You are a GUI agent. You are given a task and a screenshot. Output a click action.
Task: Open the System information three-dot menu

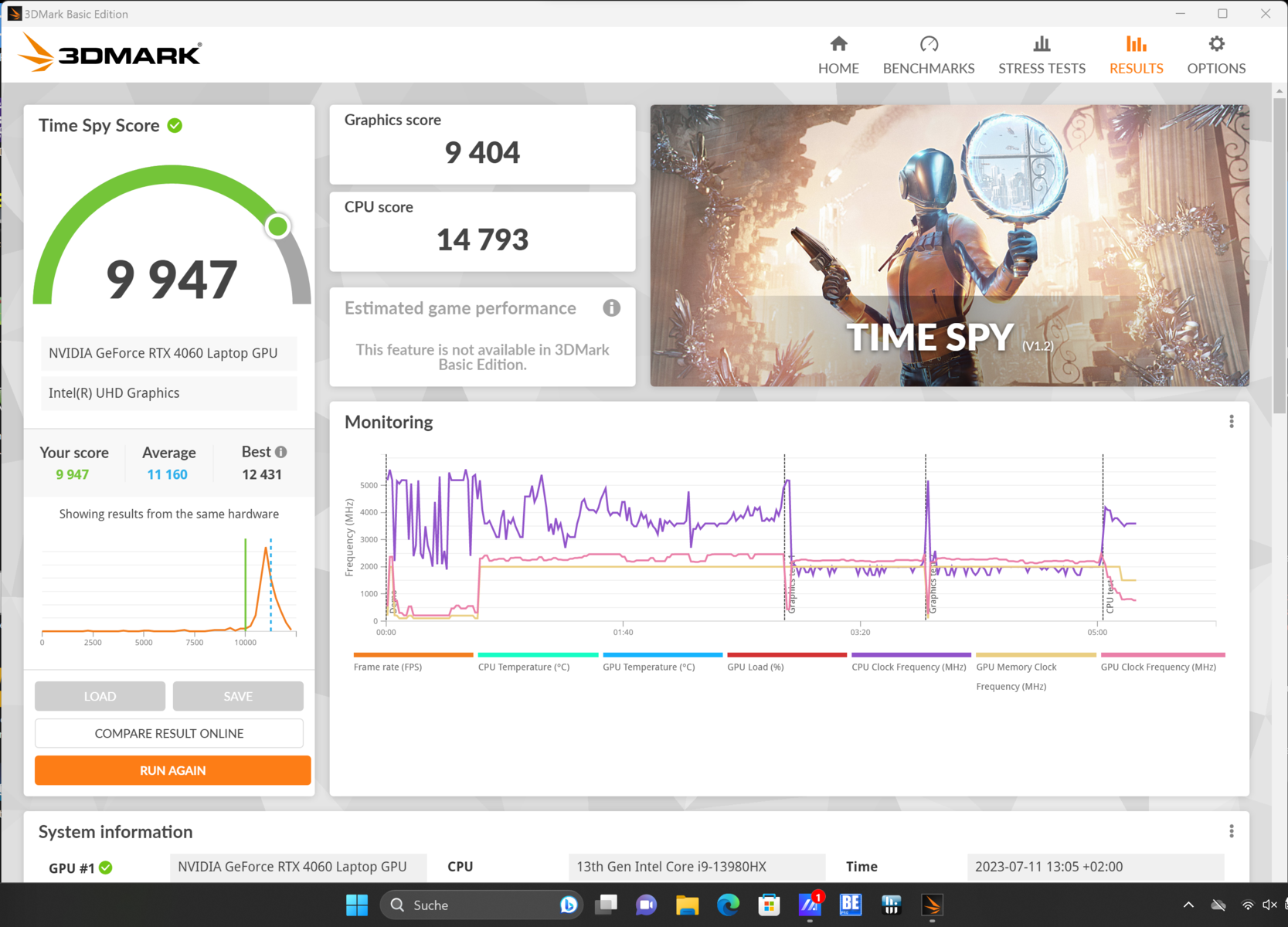(x=1232, y=831)
